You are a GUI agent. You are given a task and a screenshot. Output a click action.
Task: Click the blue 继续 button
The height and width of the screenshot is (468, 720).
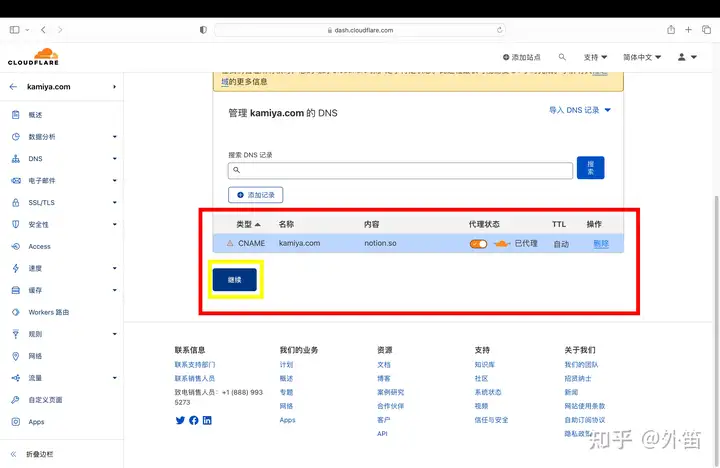[x=234, y=280]
